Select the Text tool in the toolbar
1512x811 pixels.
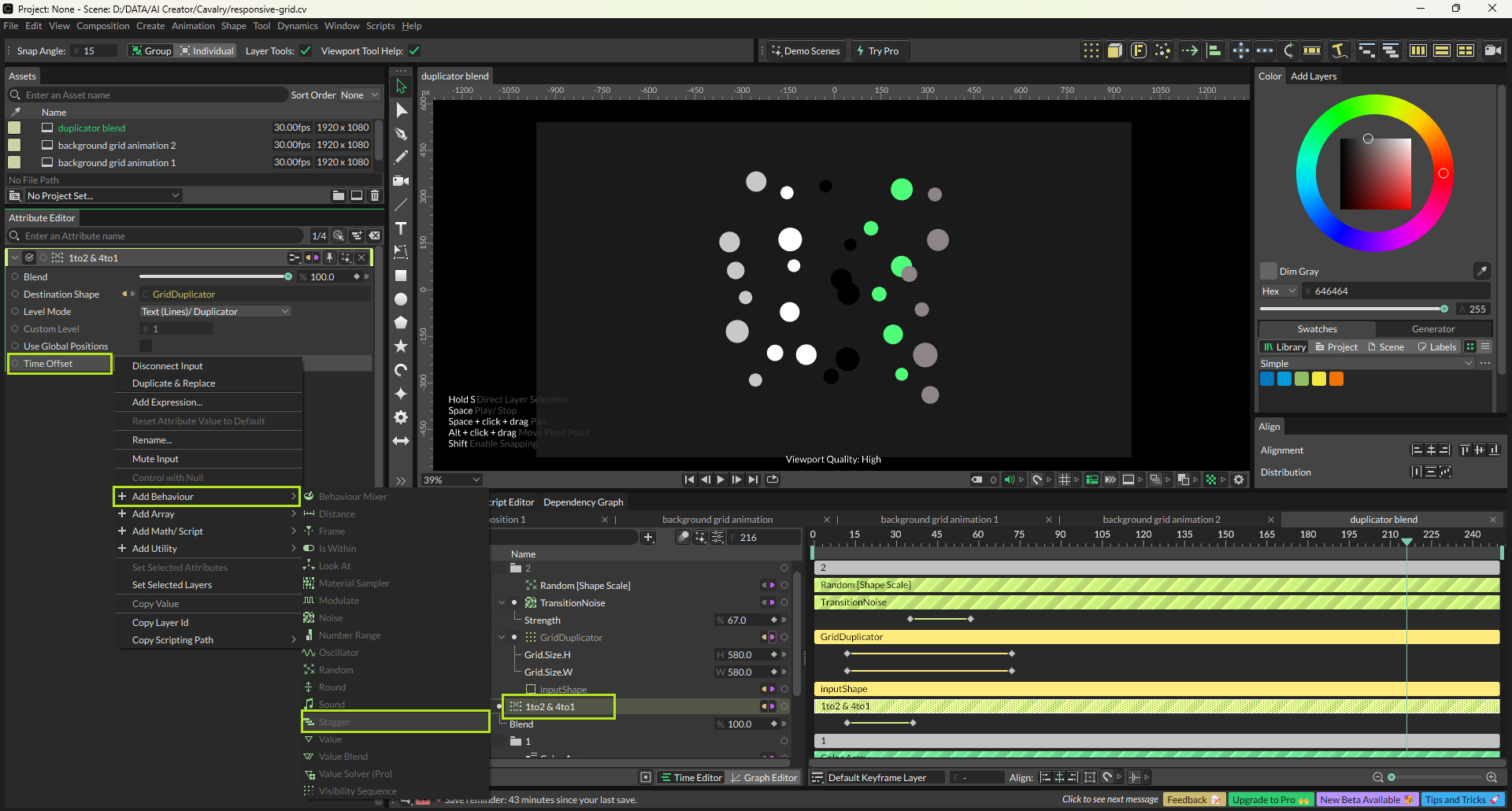[x=401, y=228]
